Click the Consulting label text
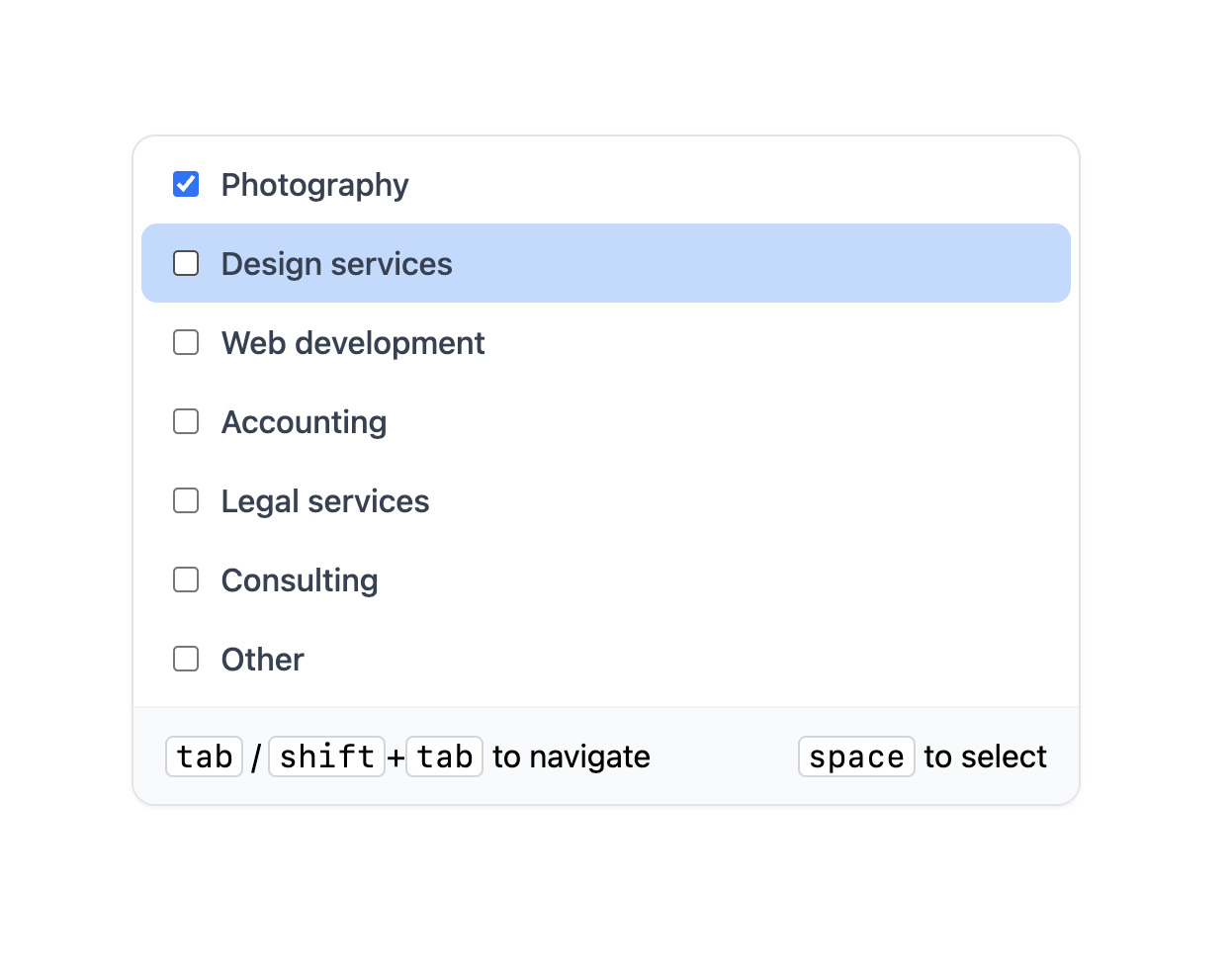 tap(300, 580)
